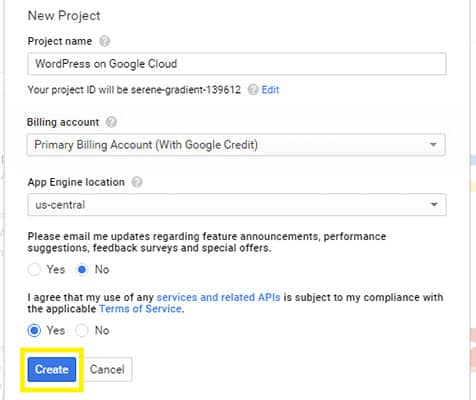
Task: Click the Cancel button
Action: tap(107, 369)
